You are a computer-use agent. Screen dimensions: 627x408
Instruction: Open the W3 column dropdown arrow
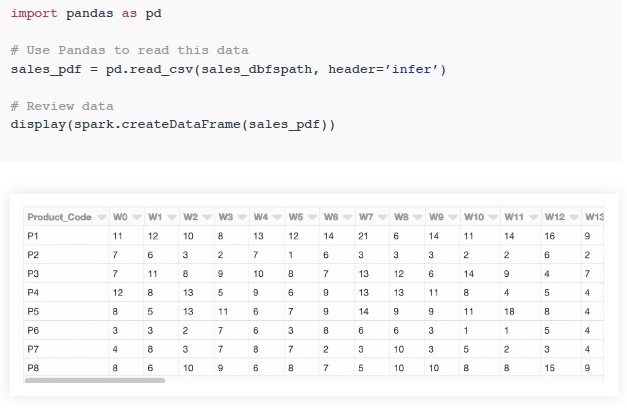[242, 217]
